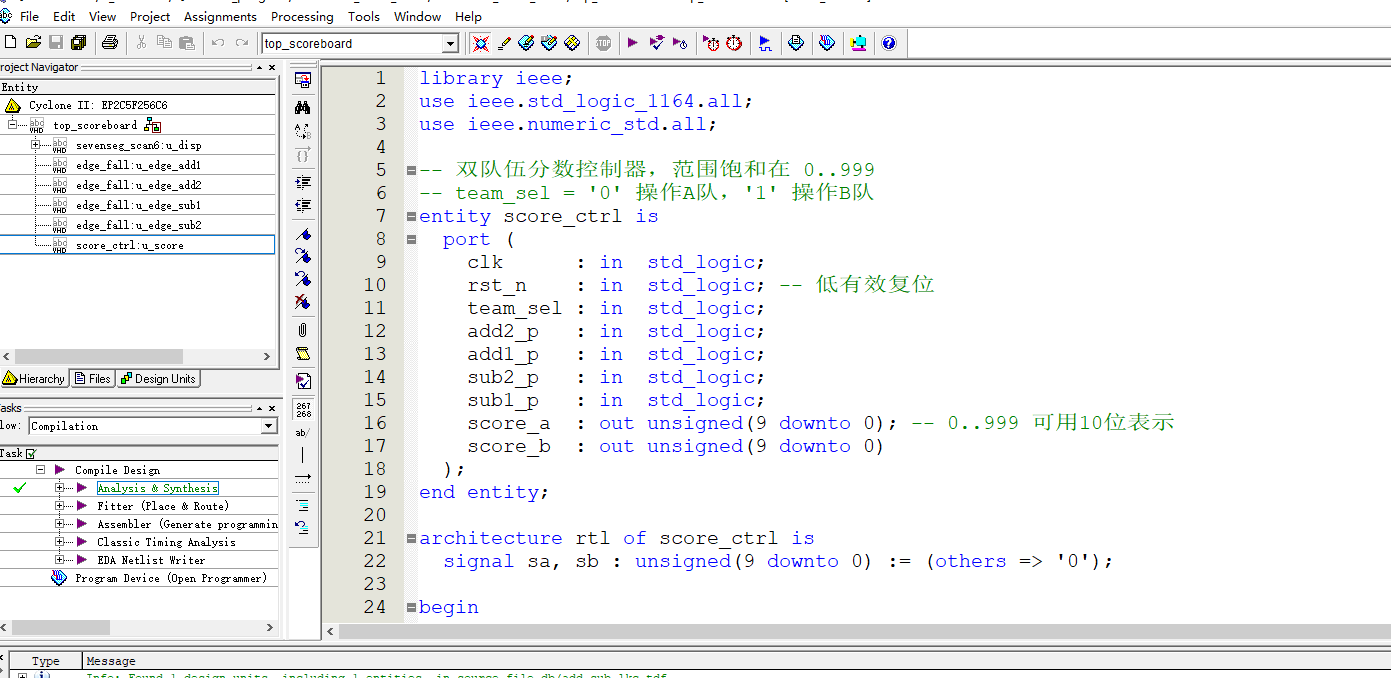The image size is (1391, 678).
Task: Open the Compilation flow dropdown
Action: point(268,426)
